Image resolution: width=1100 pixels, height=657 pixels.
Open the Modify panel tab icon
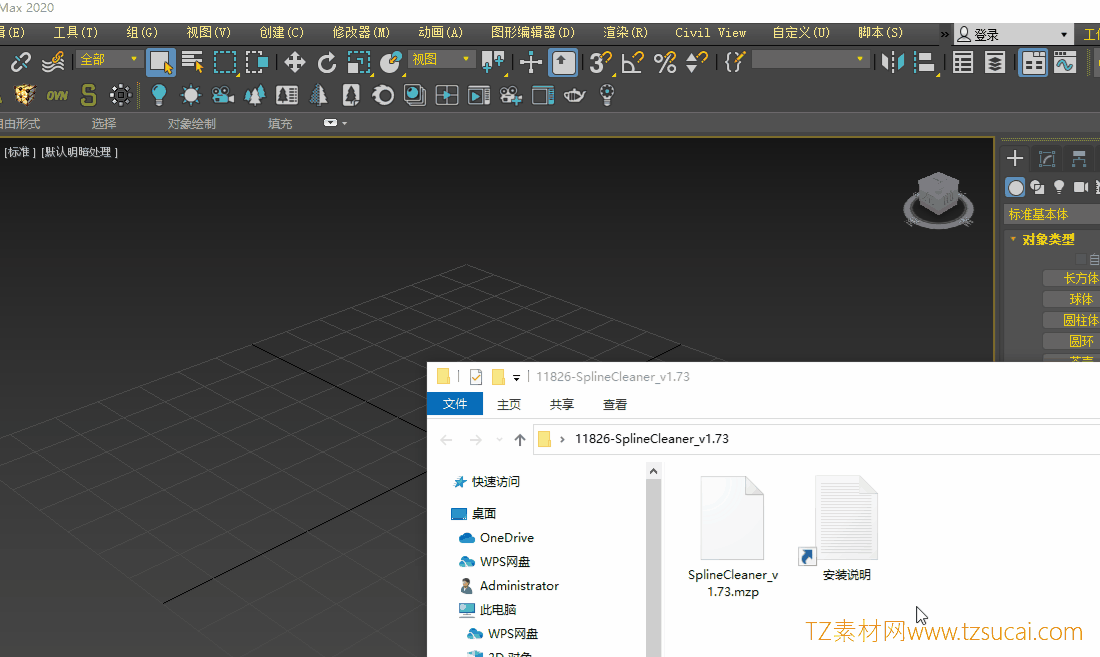click(1047, 159)
